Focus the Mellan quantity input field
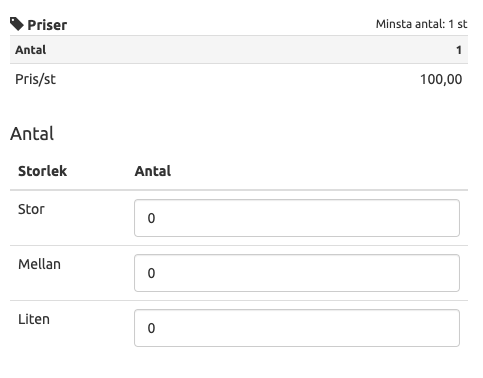The height and width of the screenshot is (378, 483). coord(297,273)
